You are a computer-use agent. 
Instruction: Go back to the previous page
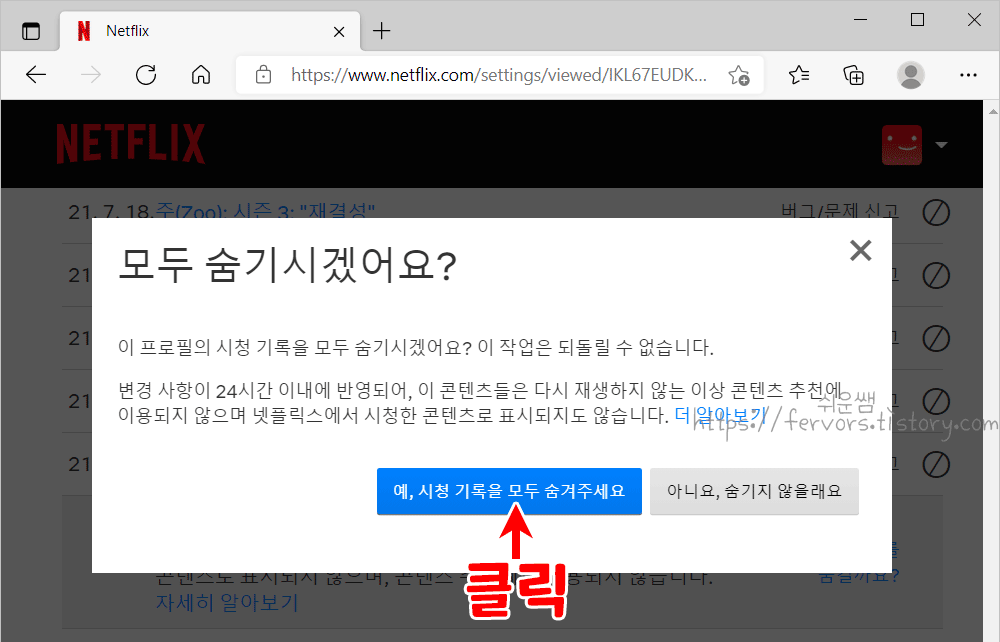[36, 75]
